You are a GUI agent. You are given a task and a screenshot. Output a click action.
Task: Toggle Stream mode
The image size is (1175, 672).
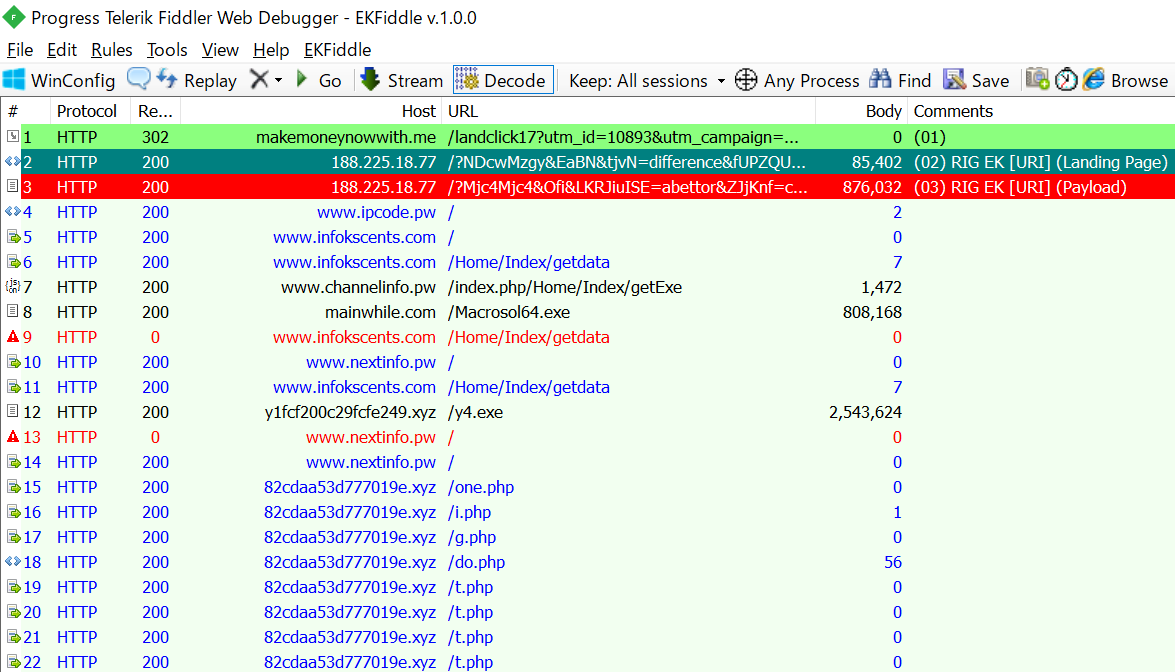pos(402,80)
